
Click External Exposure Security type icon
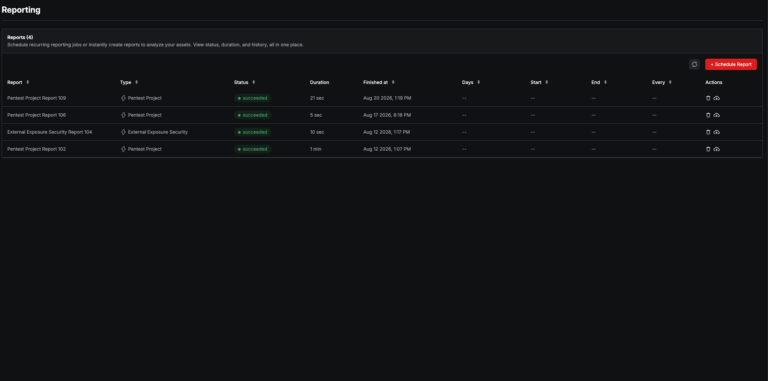pyautogui.click(x=123, y=132)
